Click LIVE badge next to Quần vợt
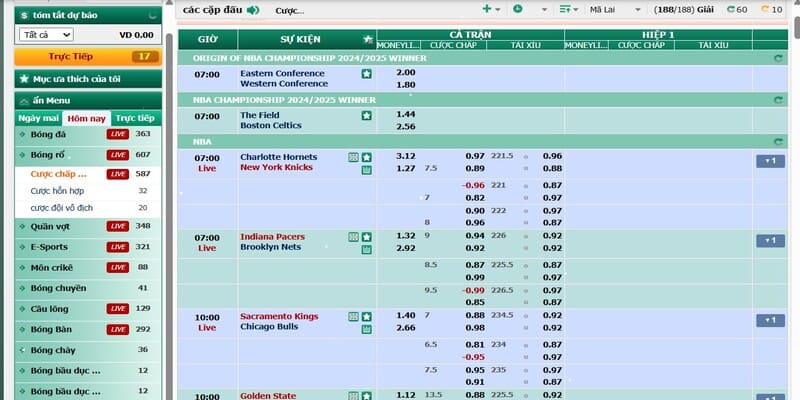Image resolution: width=800 pixels, height=400 pixels. click(x=118, y=226)
